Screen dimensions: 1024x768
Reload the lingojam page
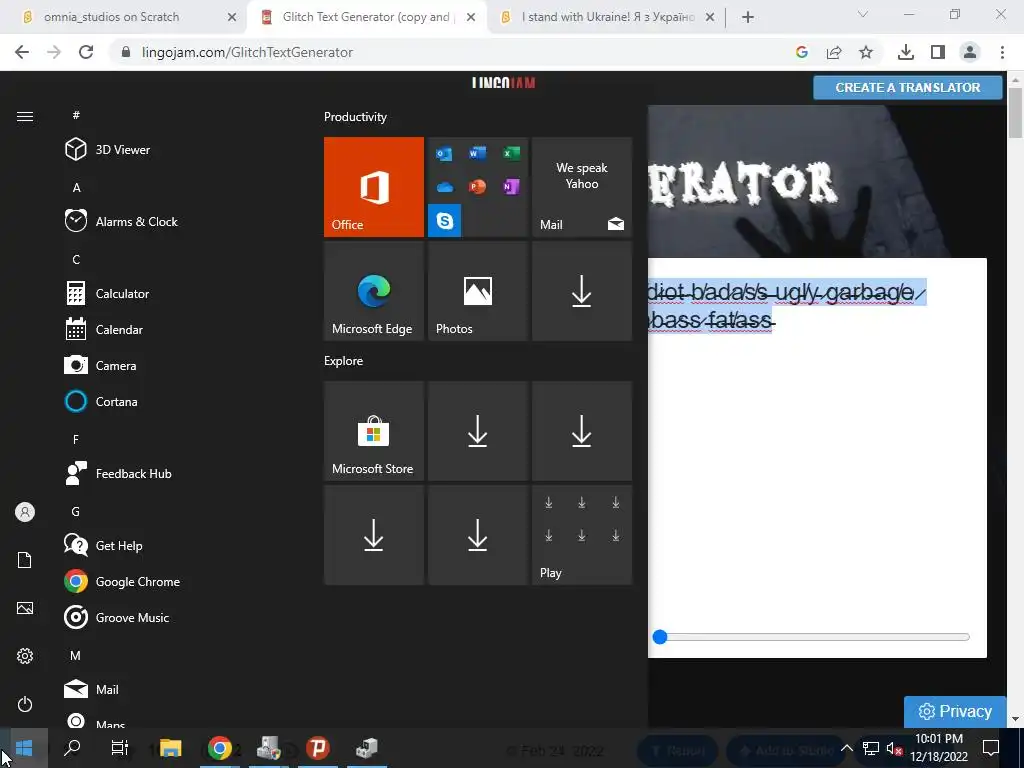[x=86, y=52]
